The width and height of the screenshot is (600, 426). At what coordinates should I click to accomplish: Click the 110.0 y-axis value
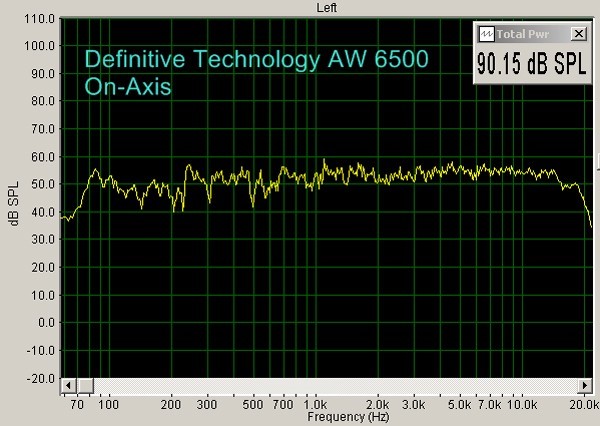40,18
